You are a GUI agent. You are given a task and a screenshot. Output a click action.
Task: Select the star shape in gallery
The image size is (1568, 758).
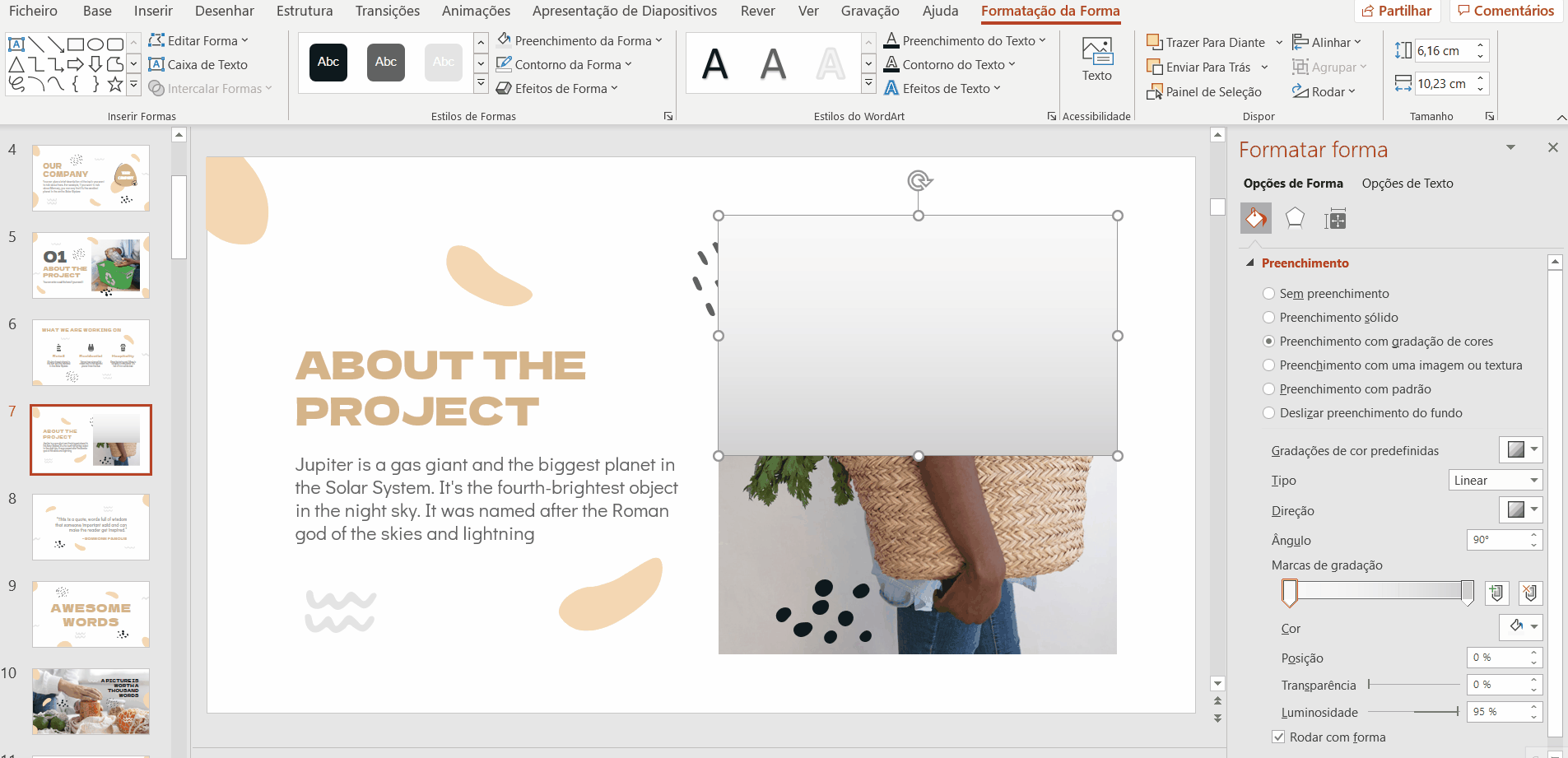coord(115,83)
